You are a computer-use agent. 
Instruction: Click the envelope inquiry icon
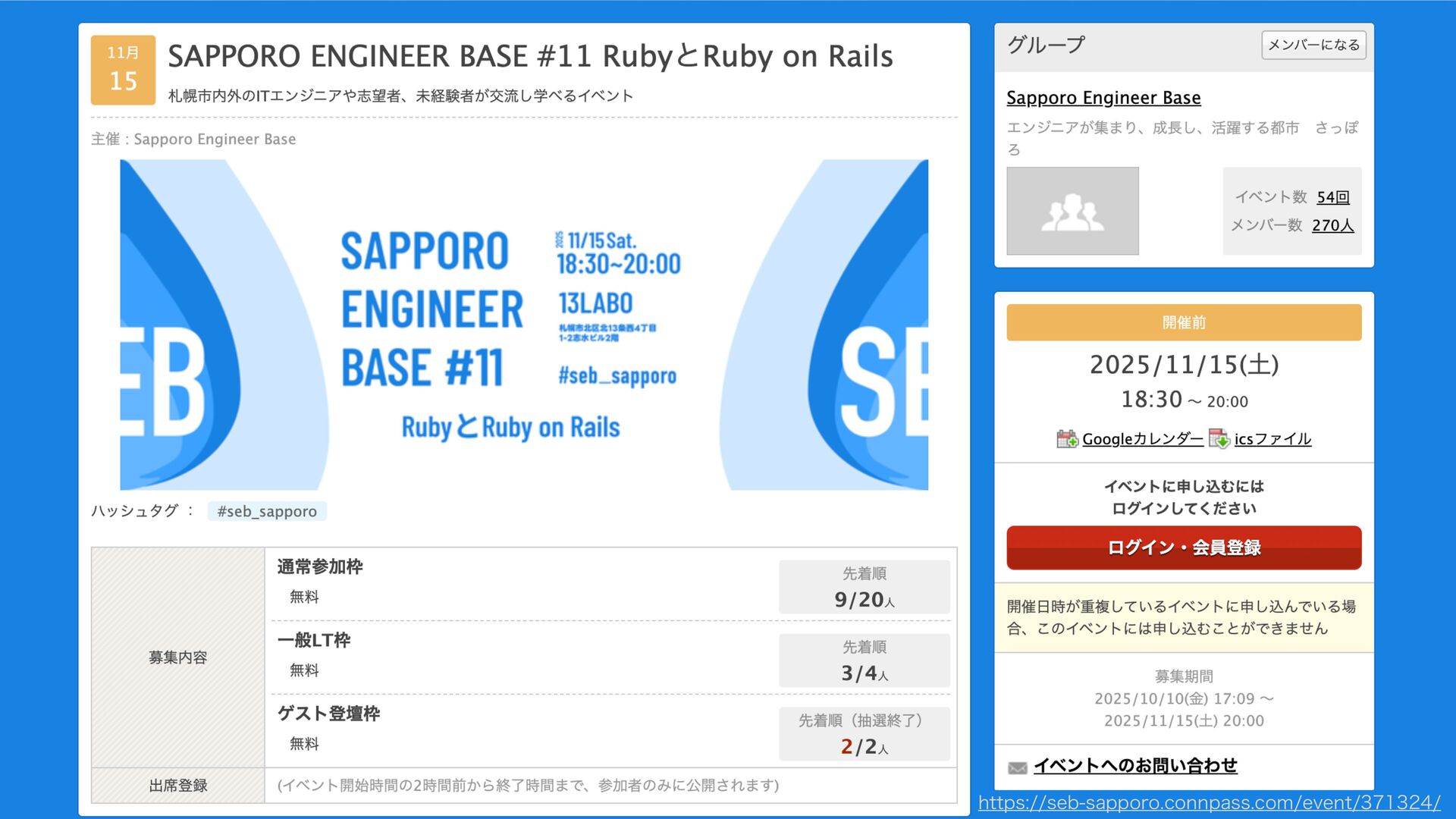point(1018,767)
